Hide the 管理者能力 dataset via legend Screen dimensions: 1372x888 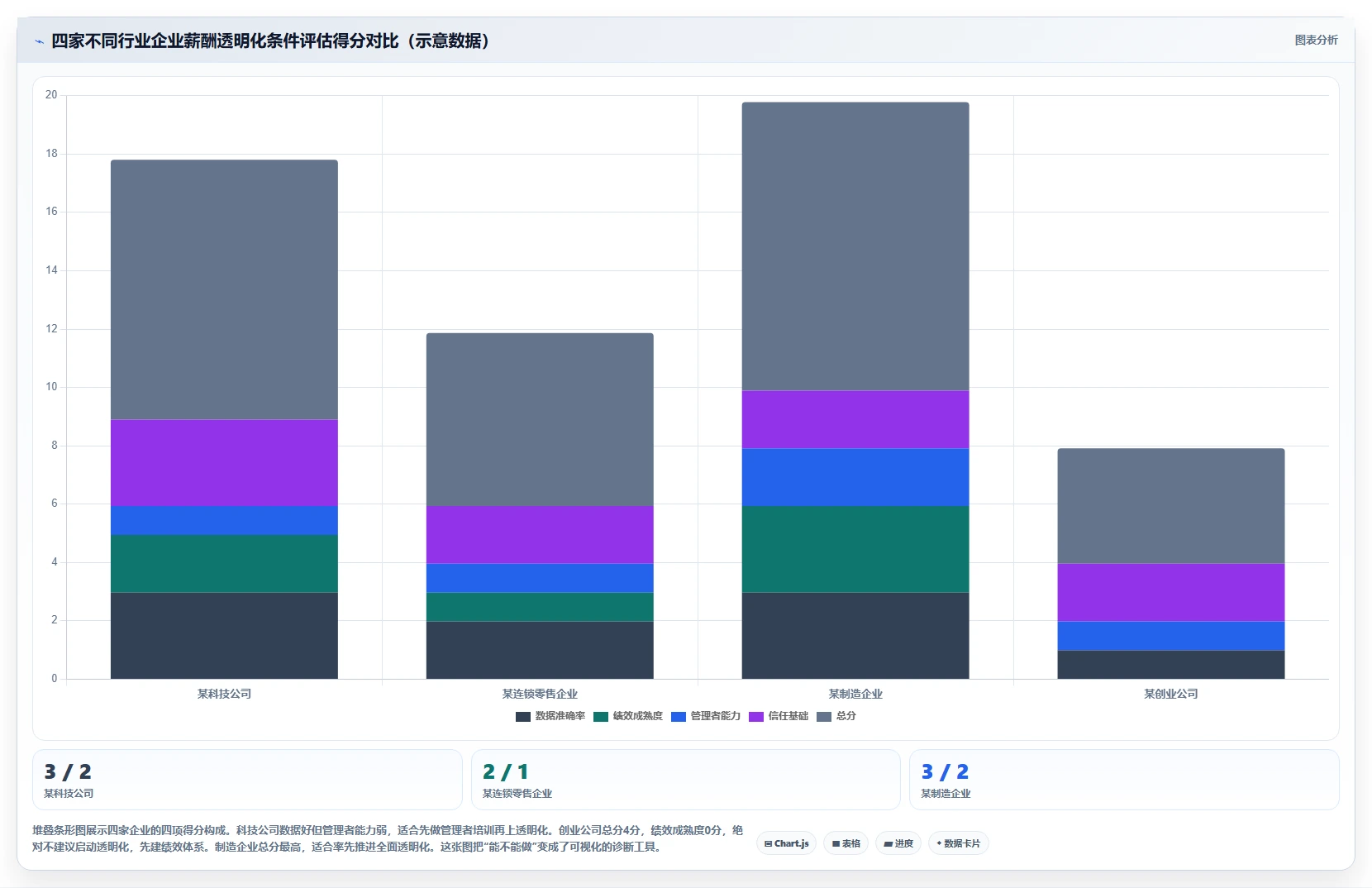click(x=706, y=716)
